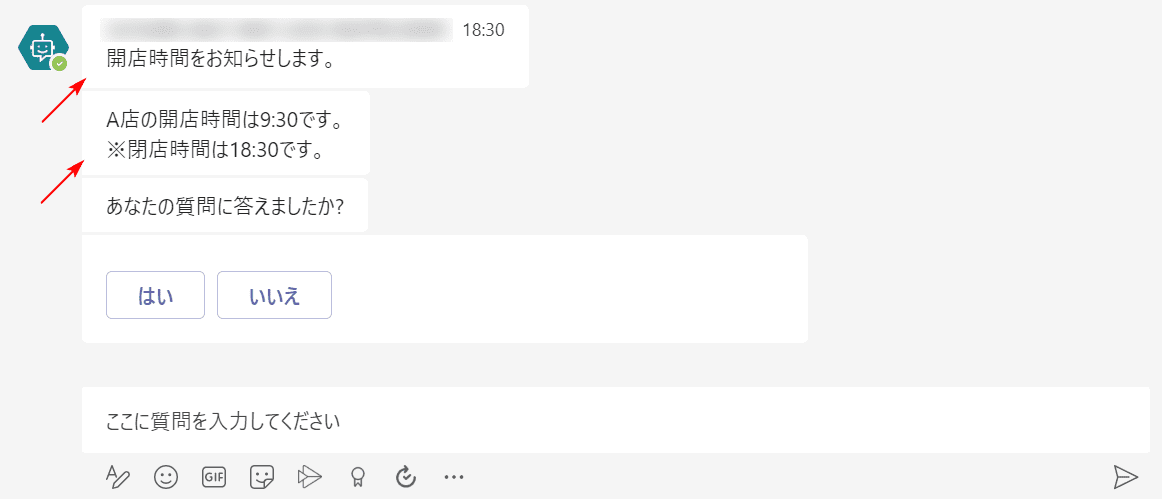
Task: Answer はい to the bot's question
Action: pos(156,295)
